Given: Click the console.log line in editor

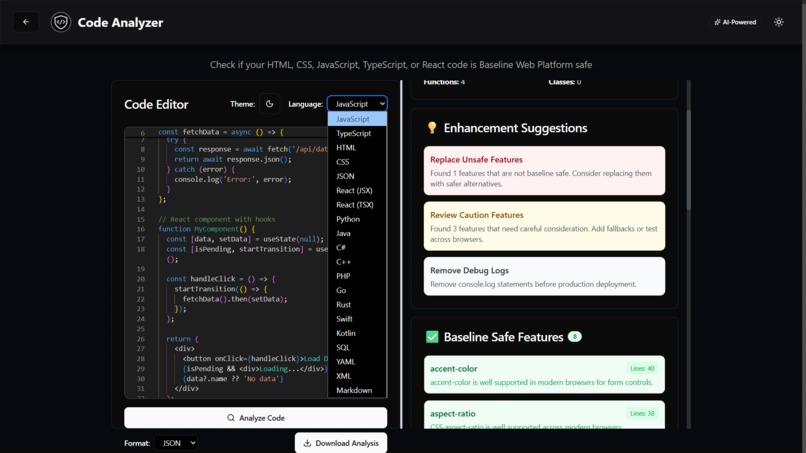Looking at the screenshot, I should point(233,179).
